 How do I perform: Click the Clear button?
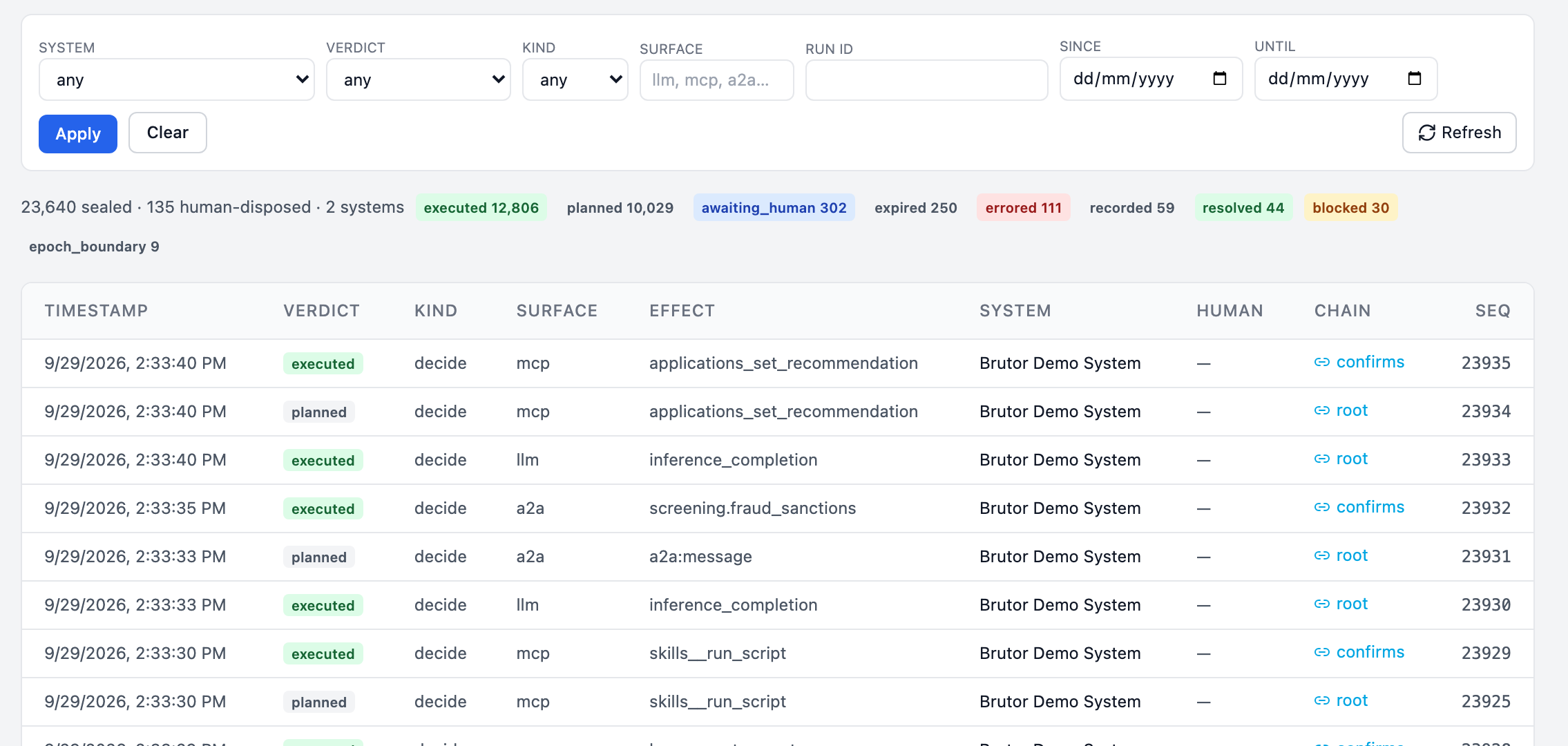pos(168,133)
